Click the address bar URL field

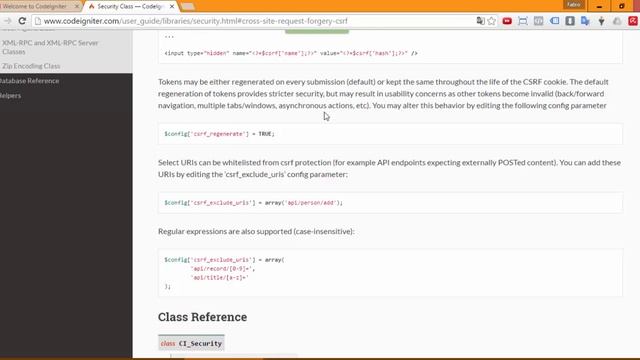click(x=257, y=21)
